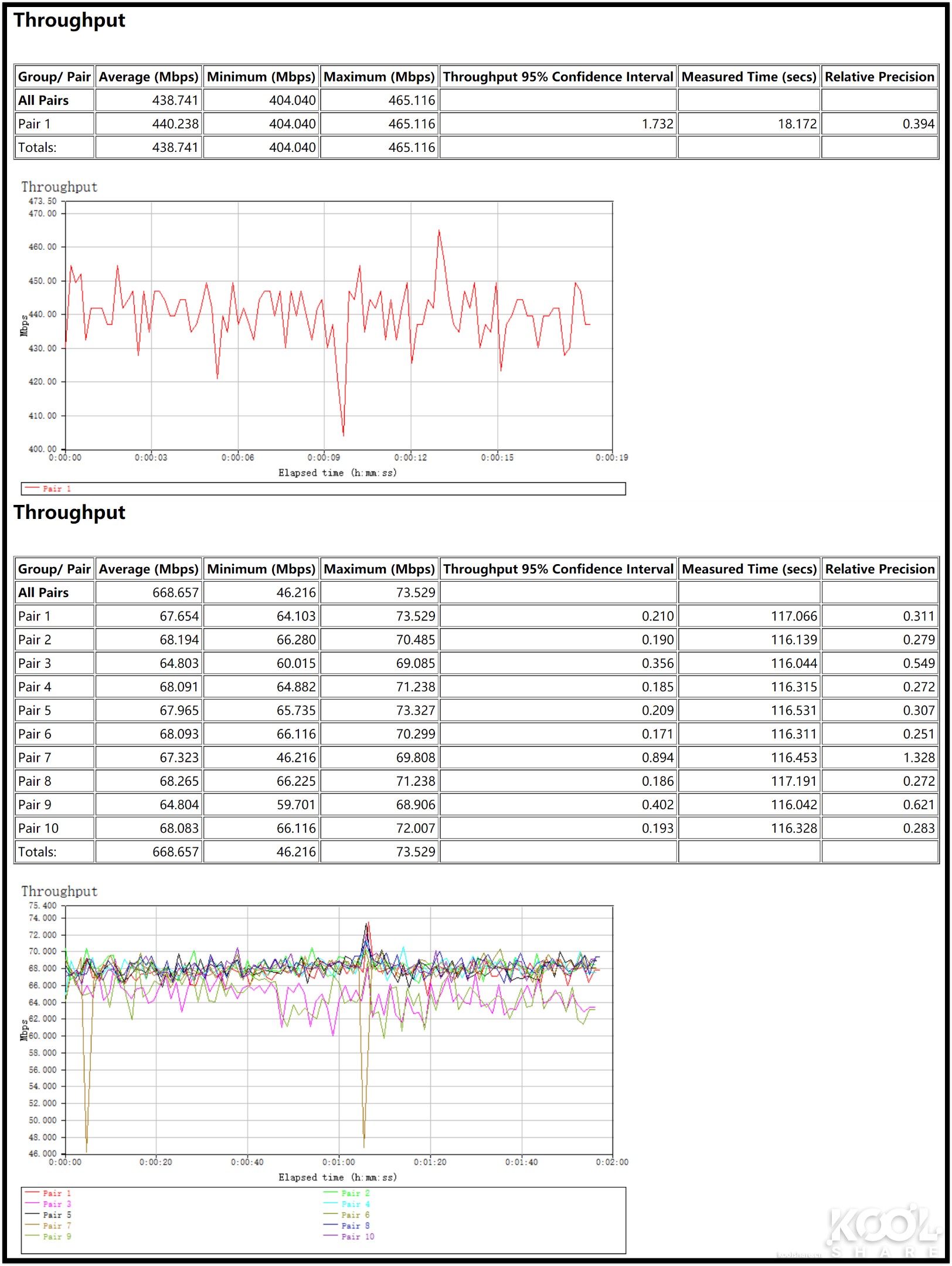Select the 67.323 average cell
The width and height of the screenshot is (952, 1266).
point(149,758)
